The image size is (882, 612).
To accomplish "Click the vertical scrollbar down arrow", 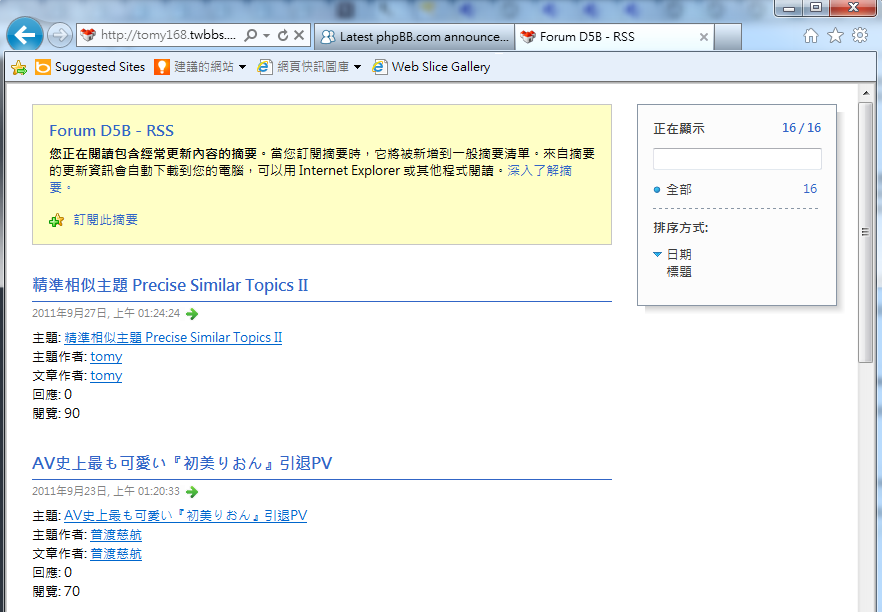I will coord(866,604).
